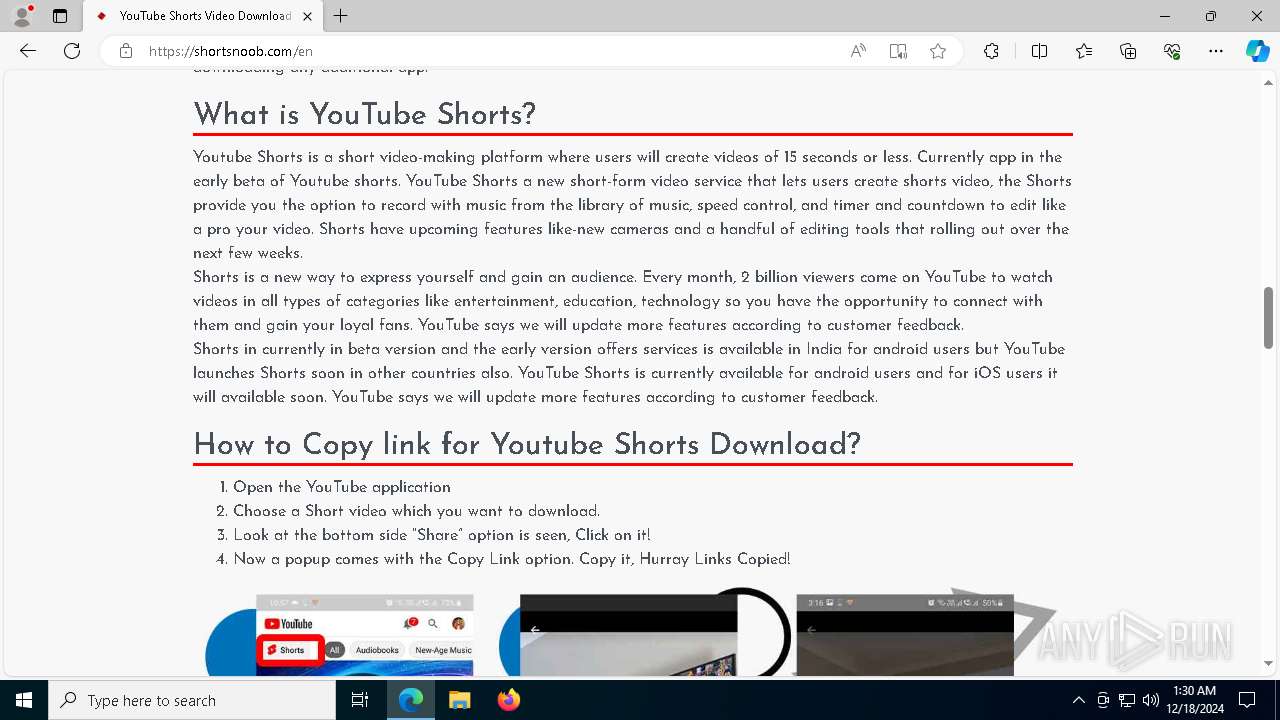
Task: Go back to previous page
Action: pos(28,51)
